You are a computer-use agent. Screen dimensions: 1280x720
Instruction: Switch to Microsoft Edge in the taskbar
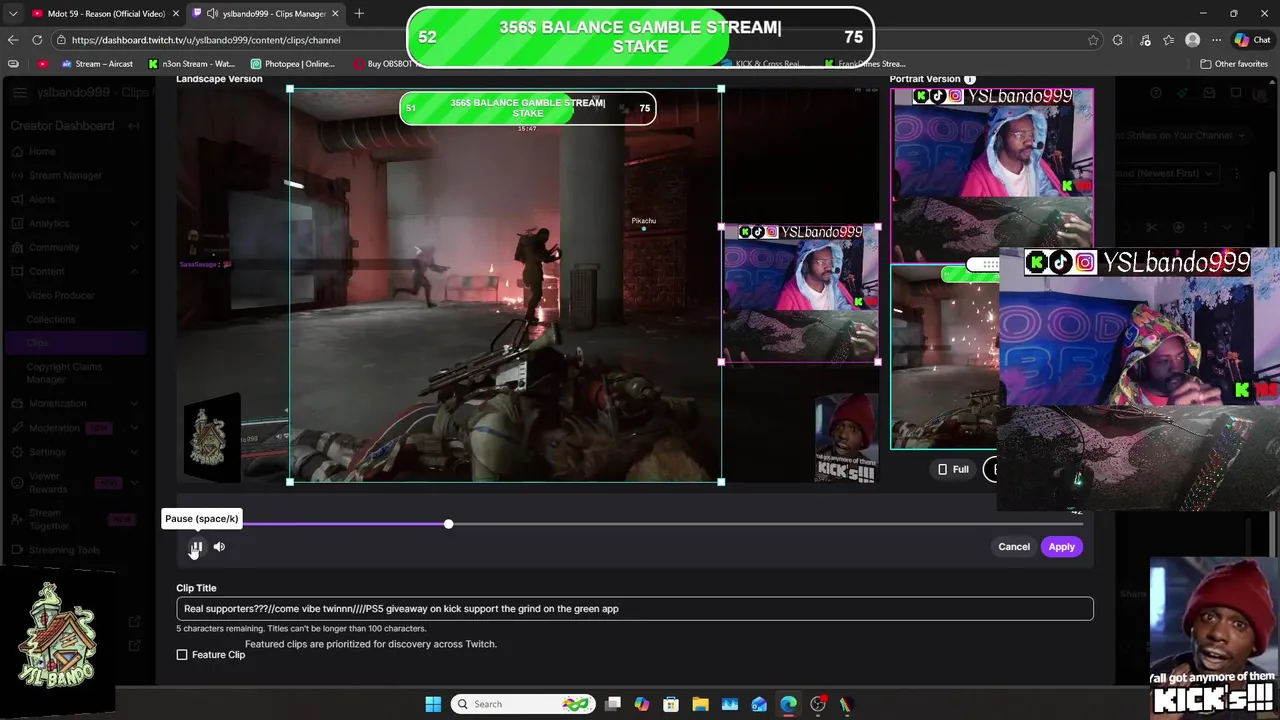point(788,704)
